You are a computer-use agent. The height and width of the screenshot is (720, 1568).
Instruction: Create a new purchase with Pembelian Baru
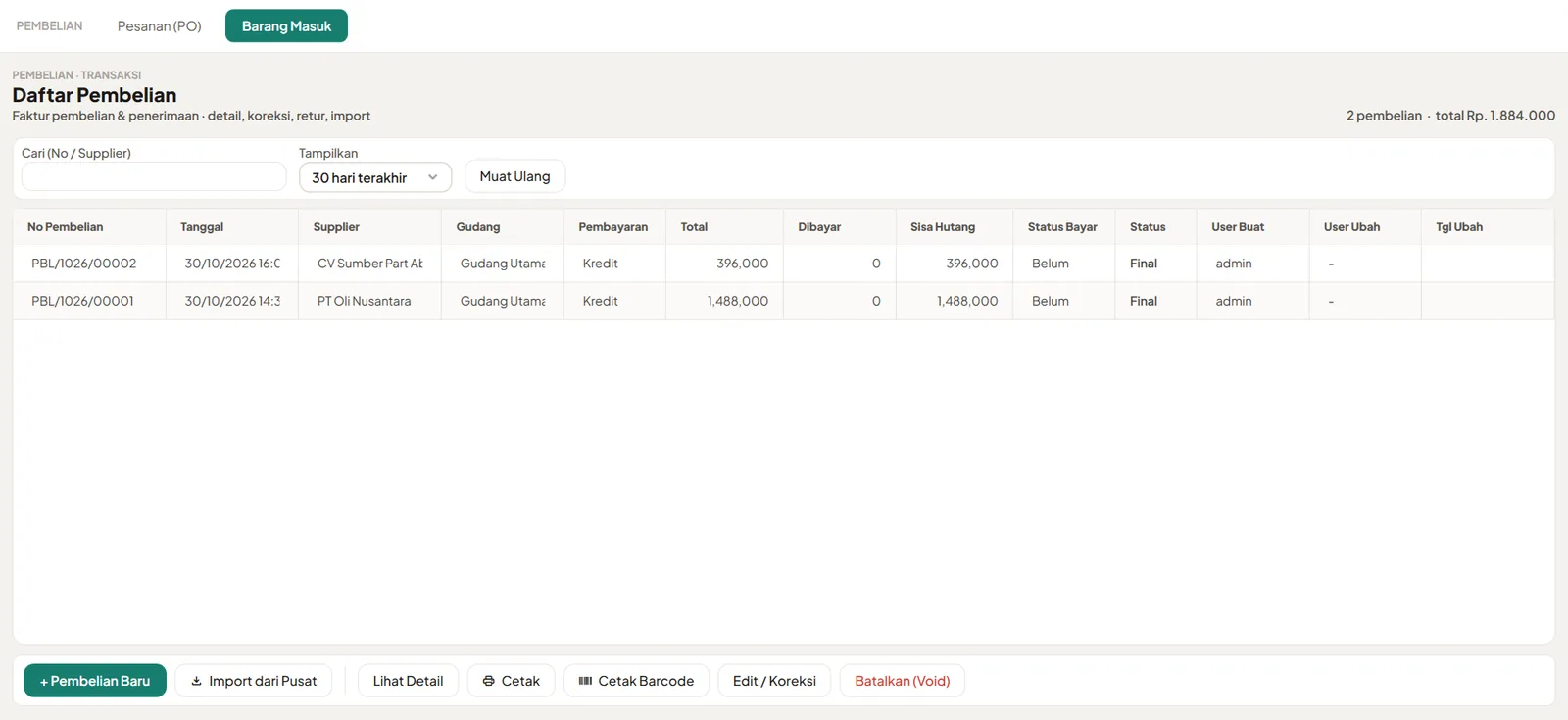click(95, 681)
